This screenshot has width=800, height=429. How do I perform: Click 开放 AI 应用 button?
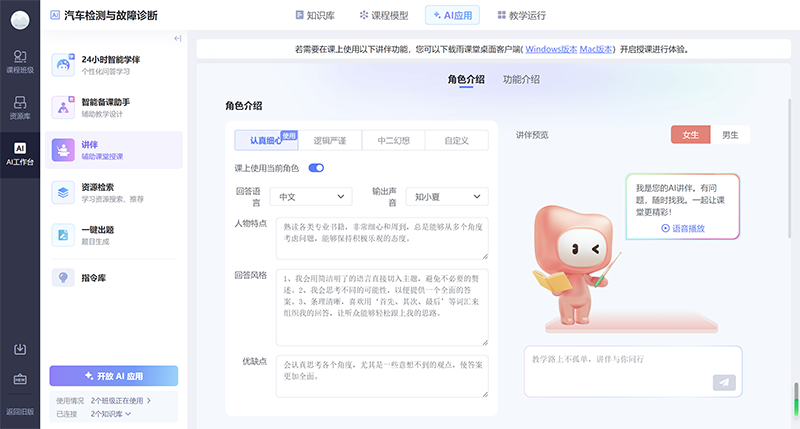coord(114,376)
